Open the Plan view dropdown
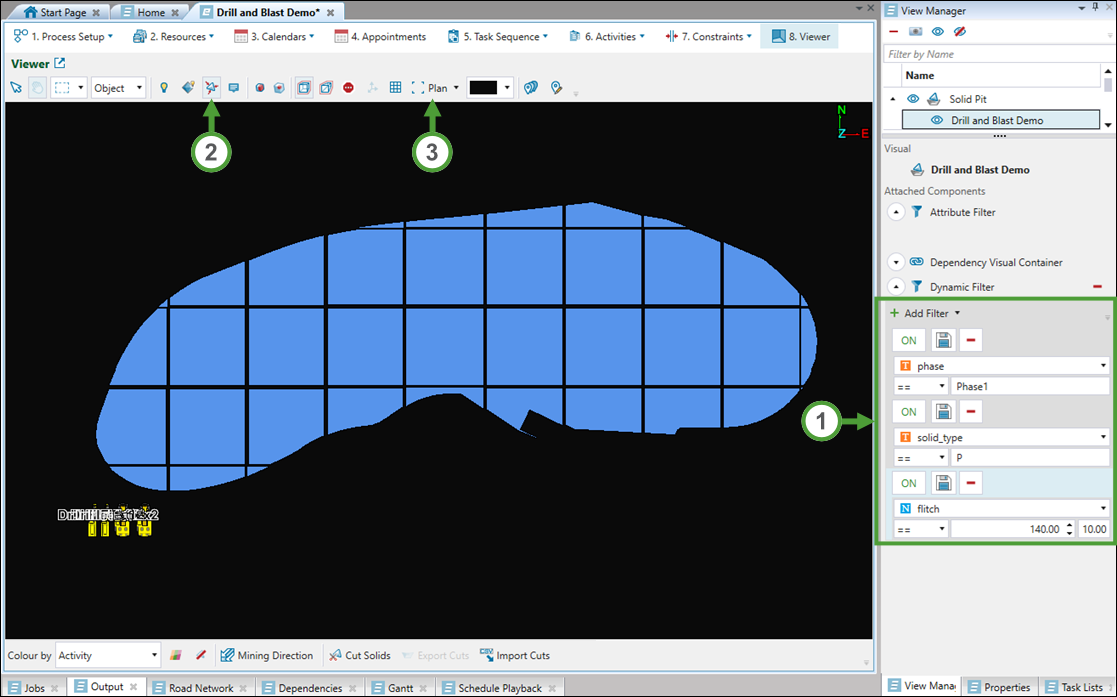This screenshot has height=697, width=1117. tap(443, 88)
